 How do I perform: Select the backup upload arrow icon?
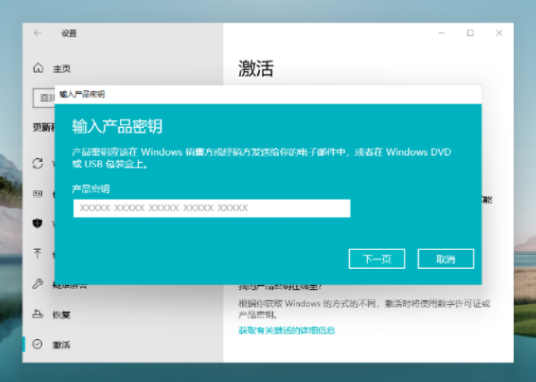(x=38, y=253)
